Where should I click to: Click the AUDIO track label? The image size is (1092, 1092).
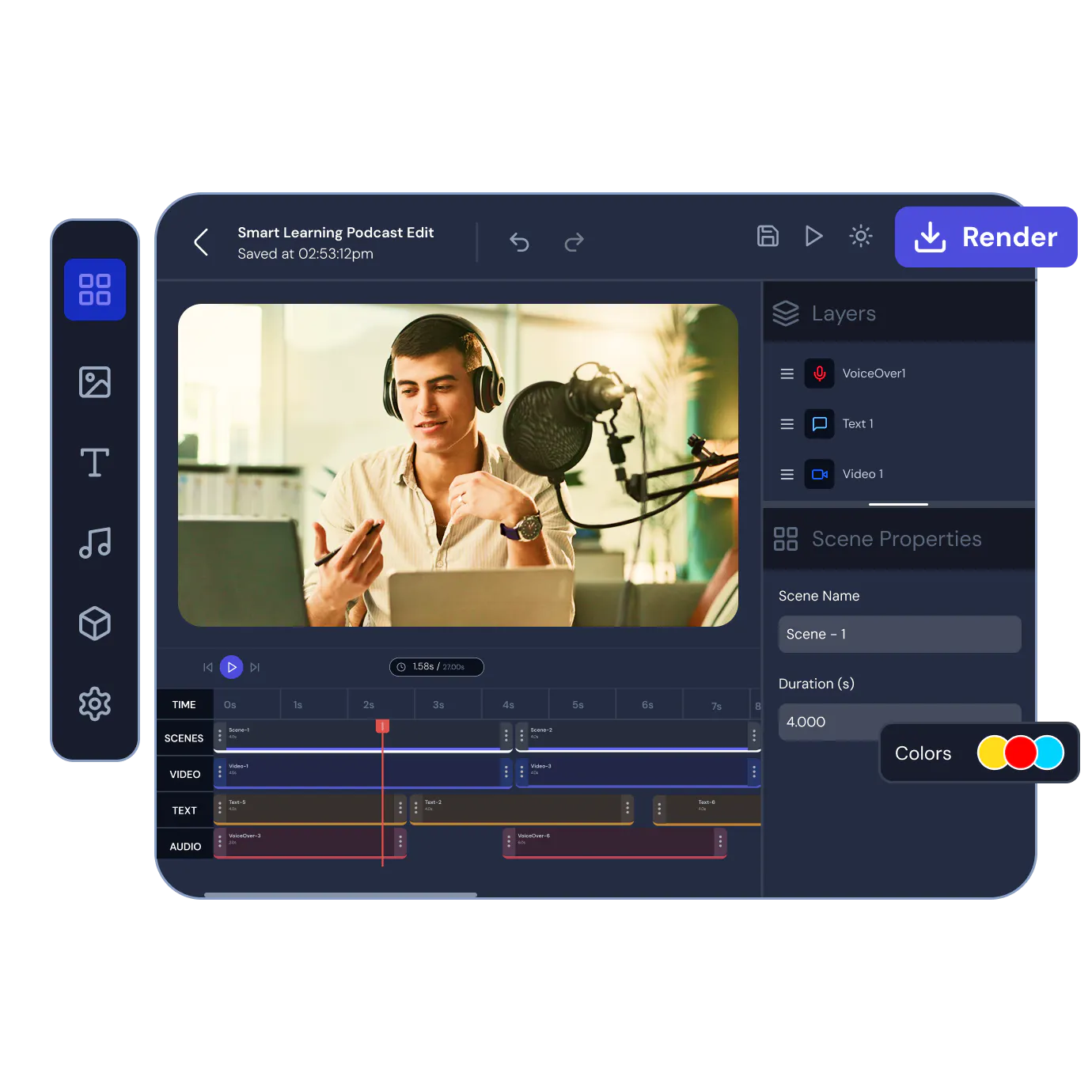pos(184,846)
